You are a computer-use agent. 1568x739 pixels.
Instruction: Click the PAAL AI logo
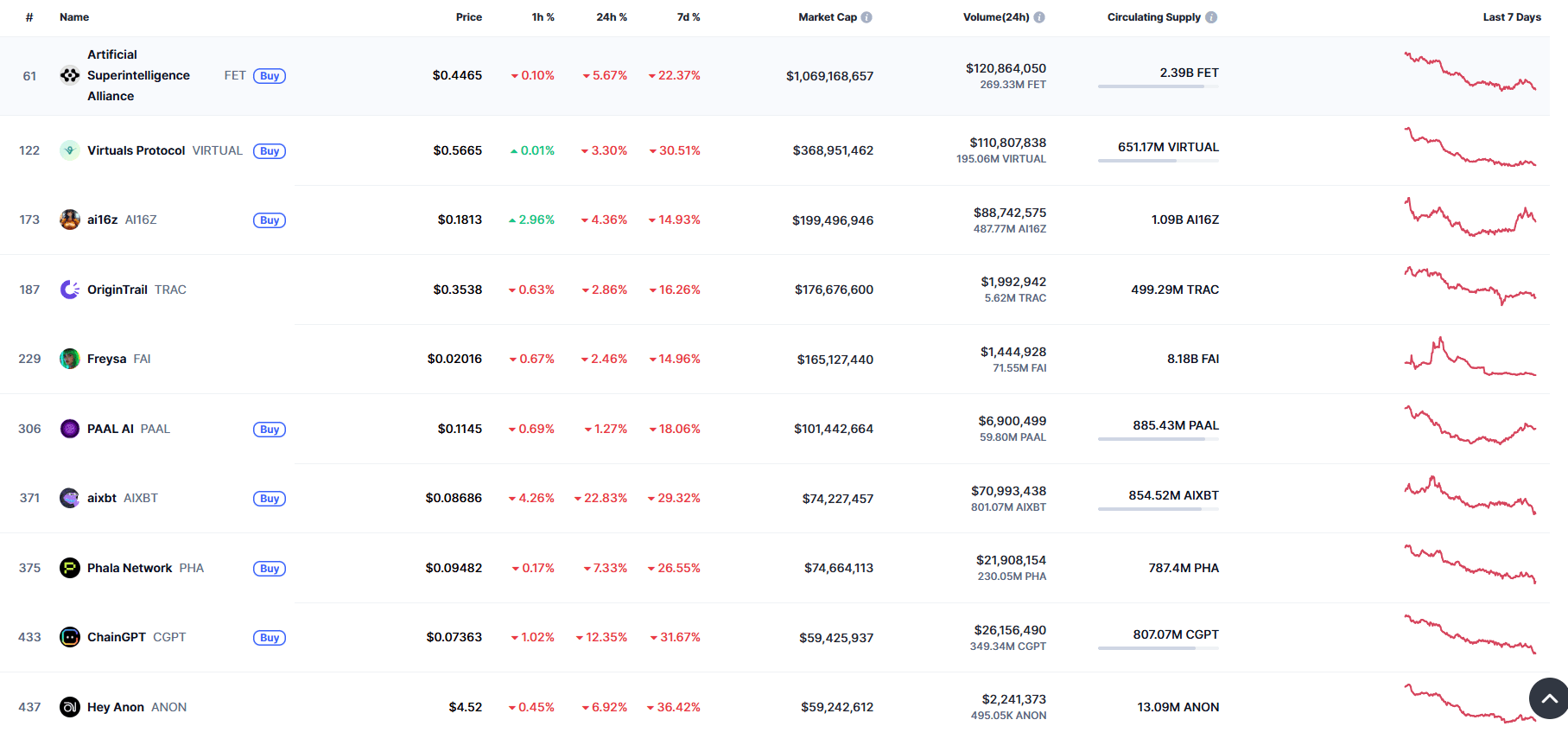tap(69, 428)
